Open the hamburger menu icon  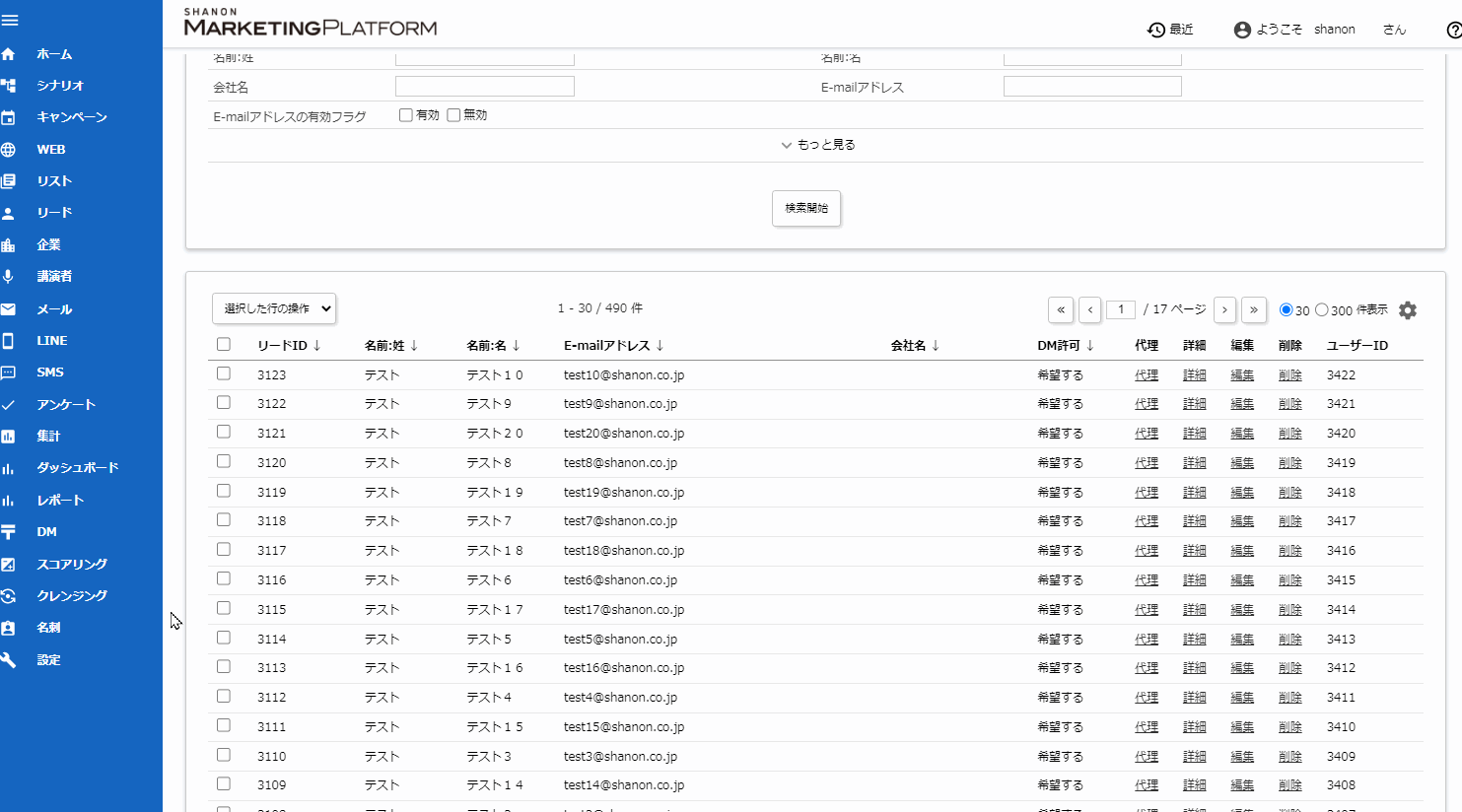coord(10,21)
